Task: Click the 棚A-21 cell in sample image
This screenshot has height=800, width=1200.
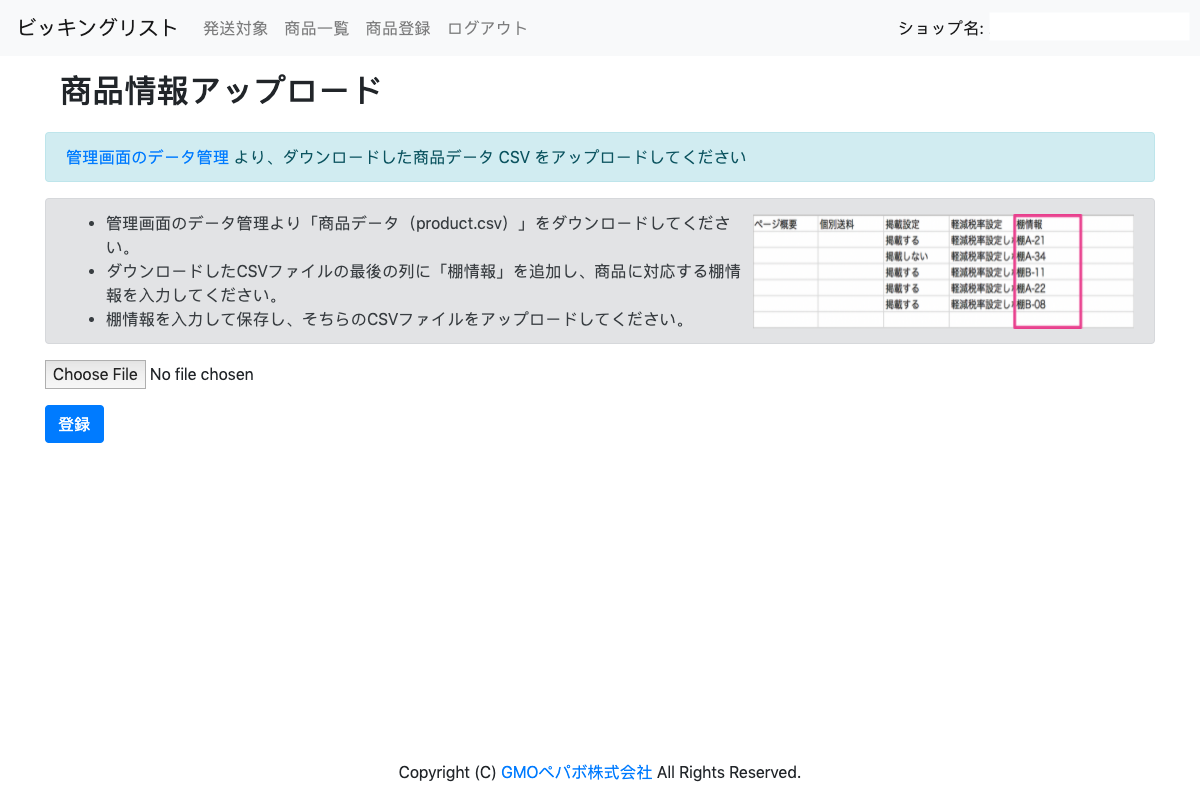Action: pos(1032,240)
